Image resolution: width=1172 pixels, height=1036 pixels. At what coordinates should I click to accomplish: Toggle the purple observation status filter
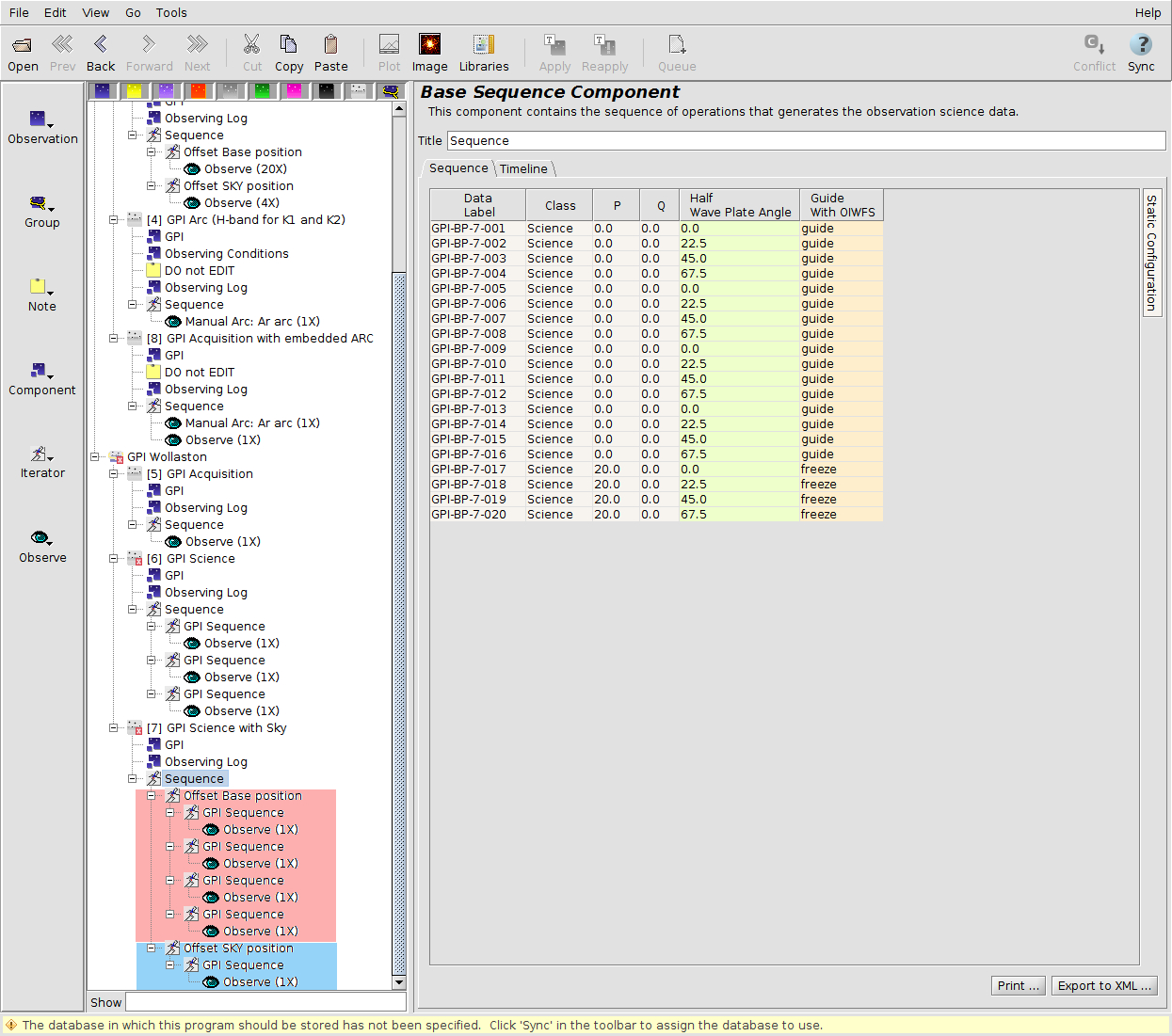coord(167,90)
